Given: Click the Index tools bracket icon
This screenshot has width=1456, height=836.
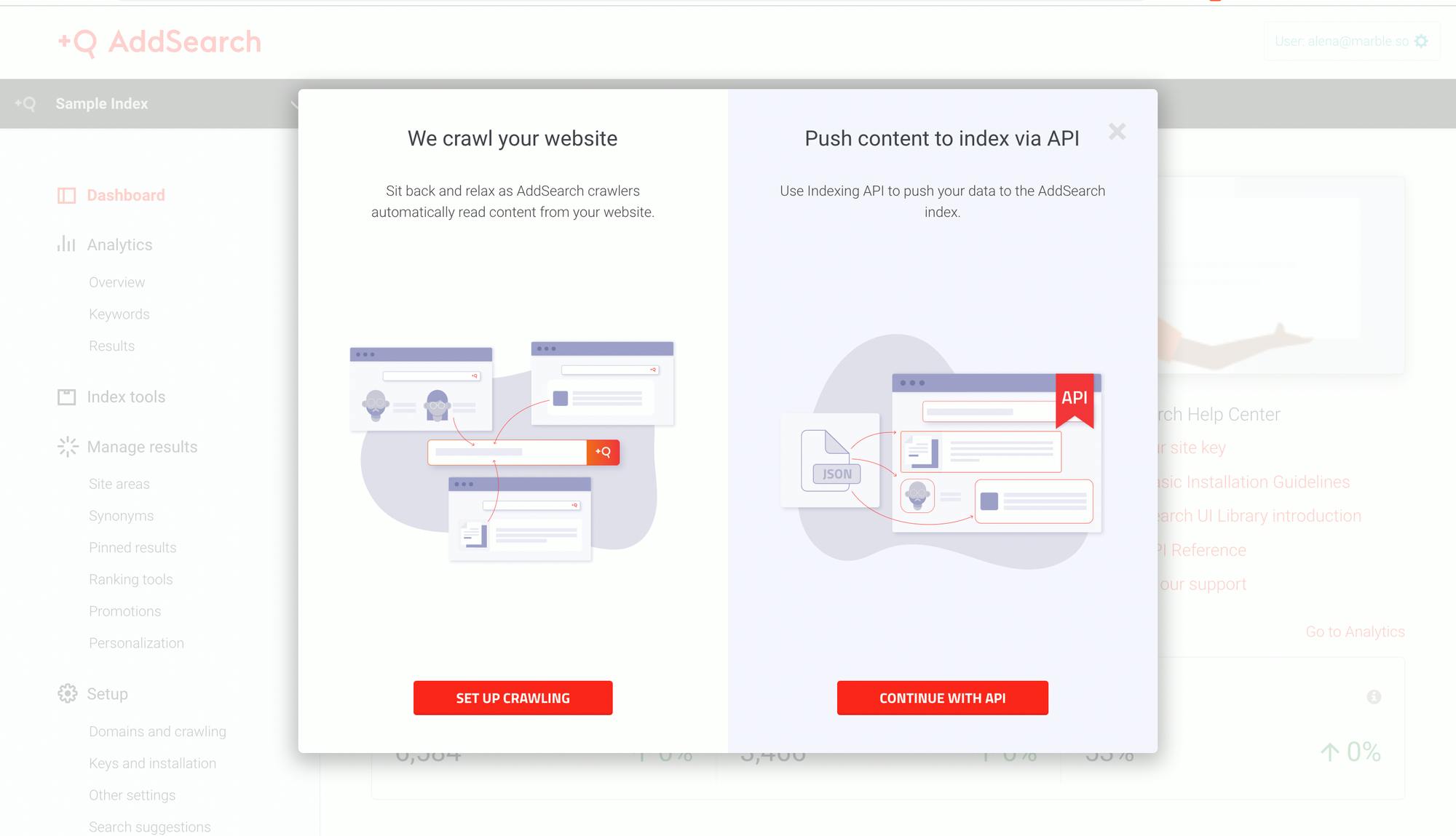Looking at the screenshot, I should [67, 397].
